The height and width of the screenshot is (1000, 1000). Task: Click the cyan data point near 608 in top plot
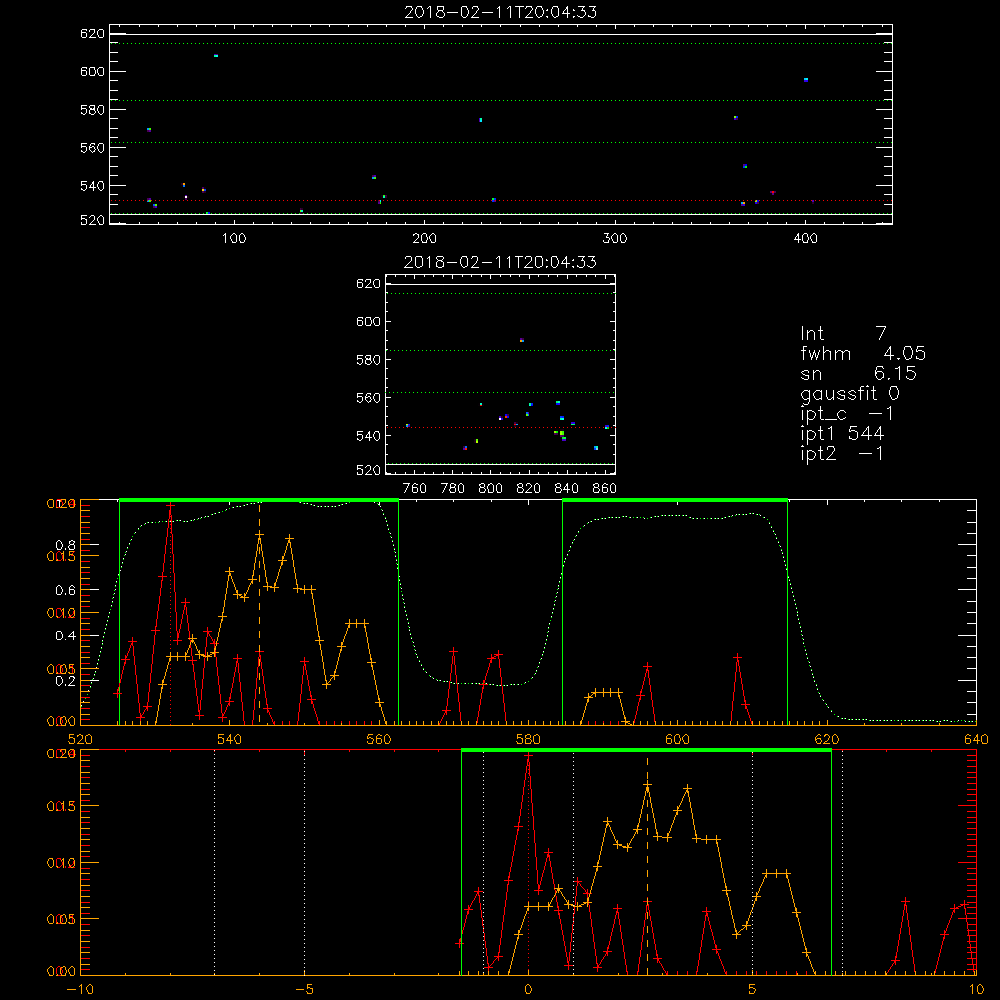[x=216, y=56]
